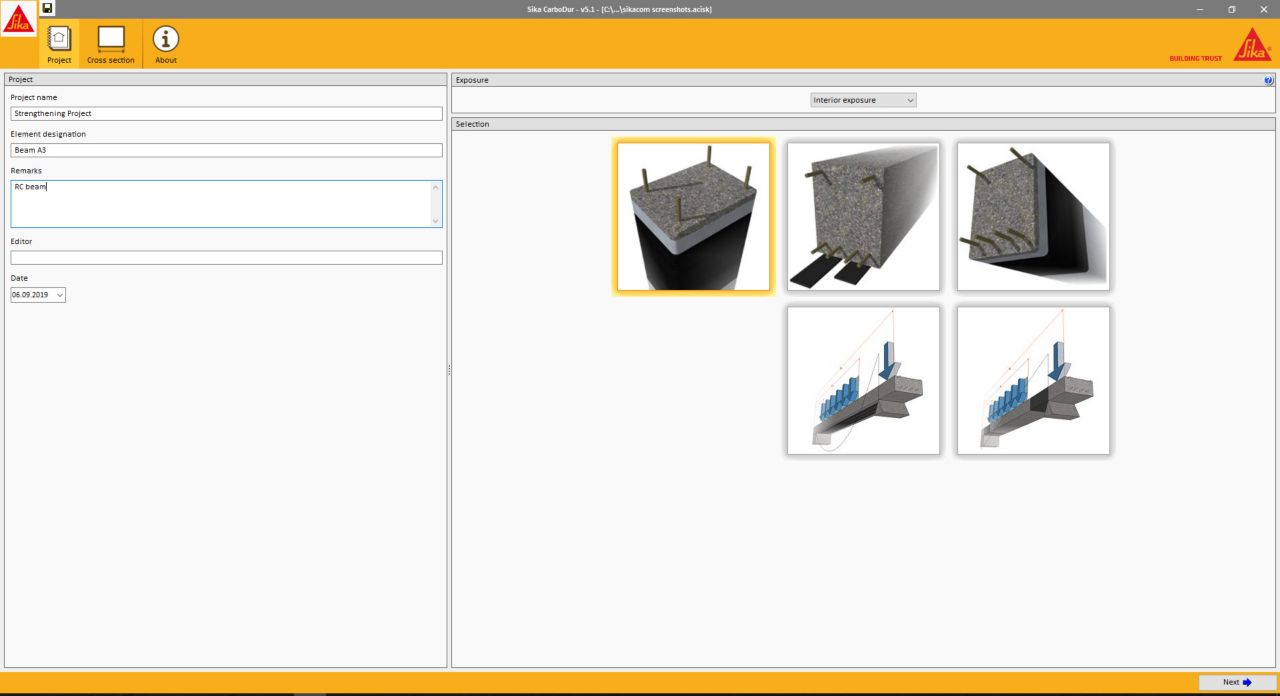The image size is (1280, 696).
Task: Click the empty Editor field
Action: click(x=226, y=258)
